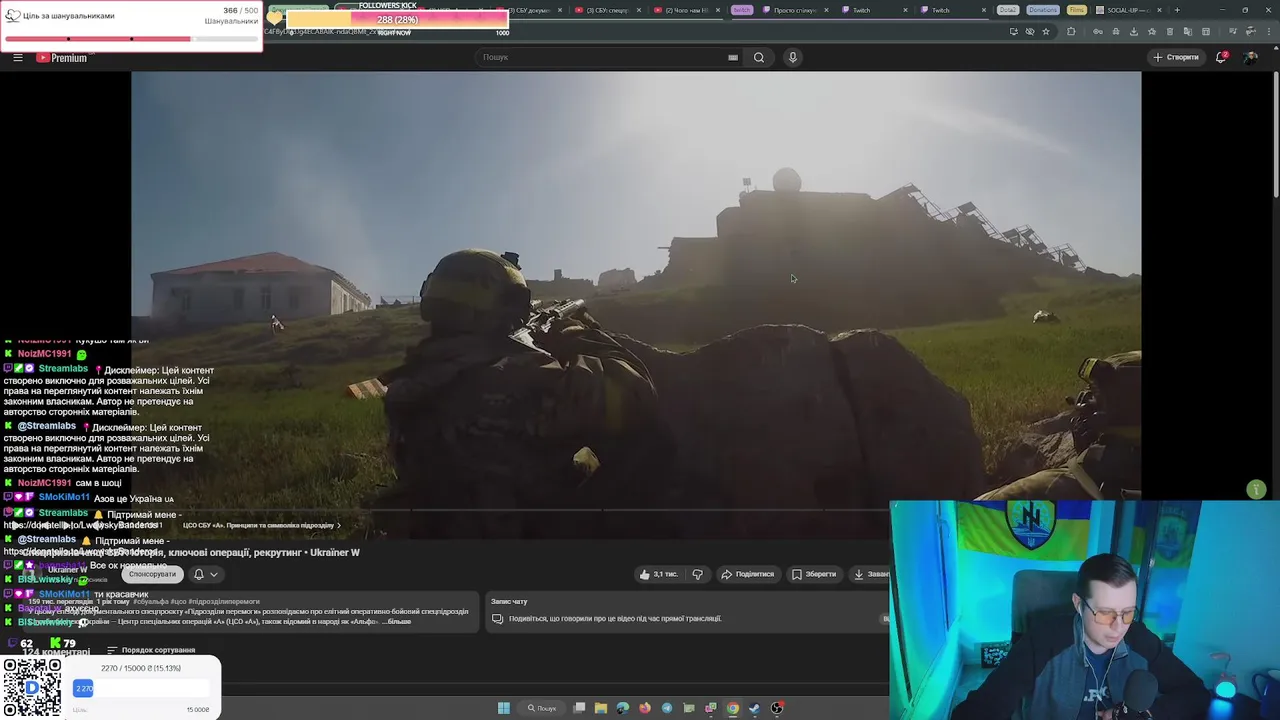Click the Поділитися share button
The height and width of the screenshot is (720, 1280).
[748, 574]
